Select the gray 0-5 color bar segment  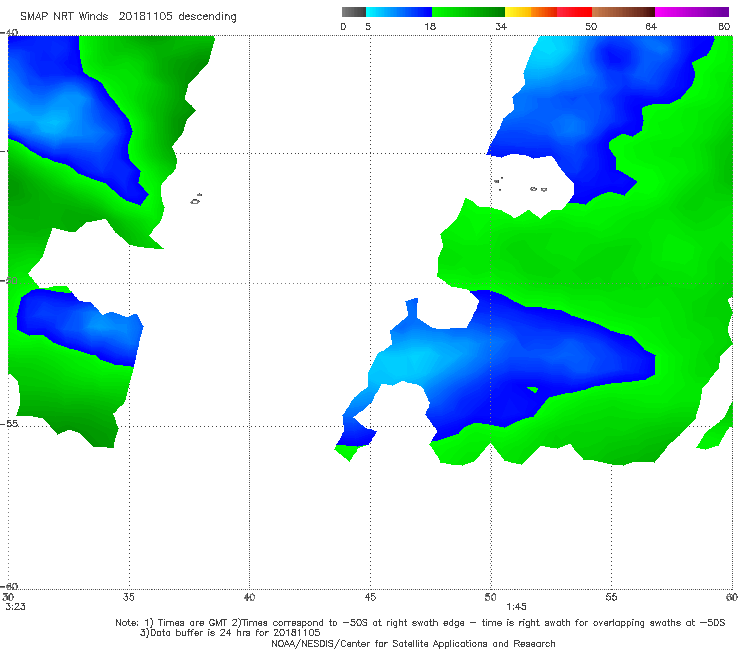(x=354, y=12)
